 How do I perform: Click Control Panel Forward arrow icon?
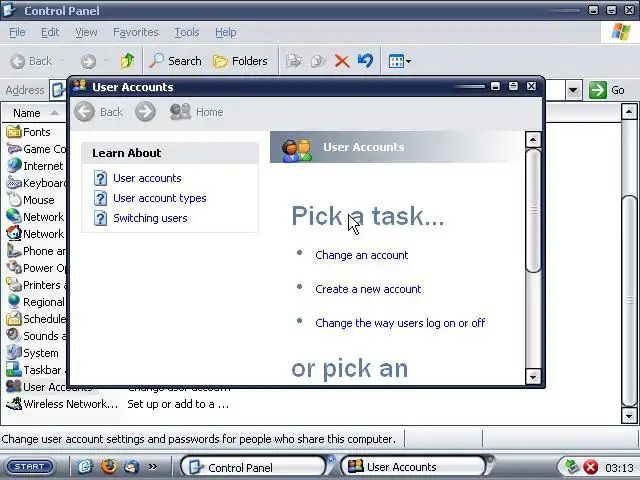pos(88,61)
